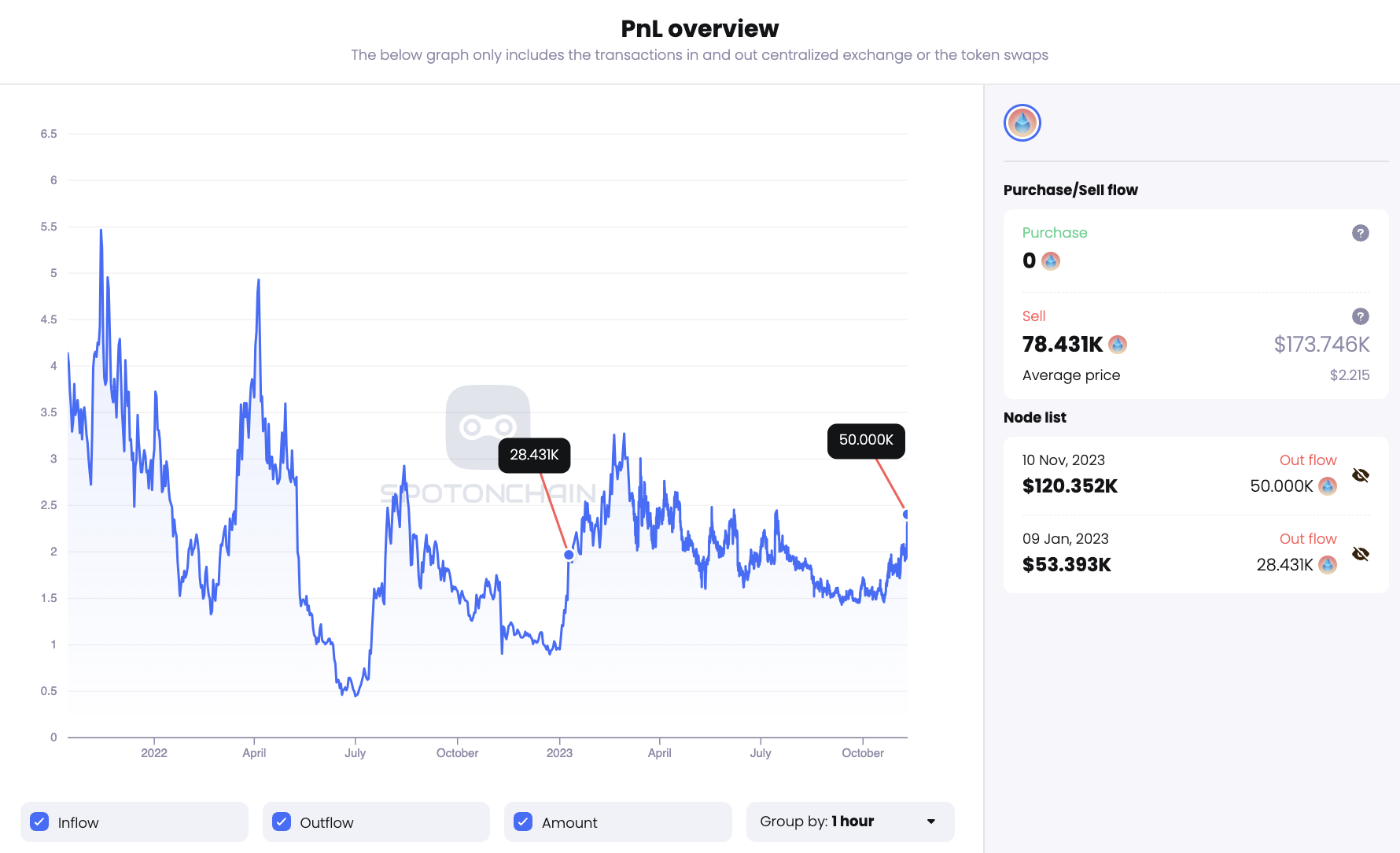Select the $120.352K node entry

(1070, 486)
